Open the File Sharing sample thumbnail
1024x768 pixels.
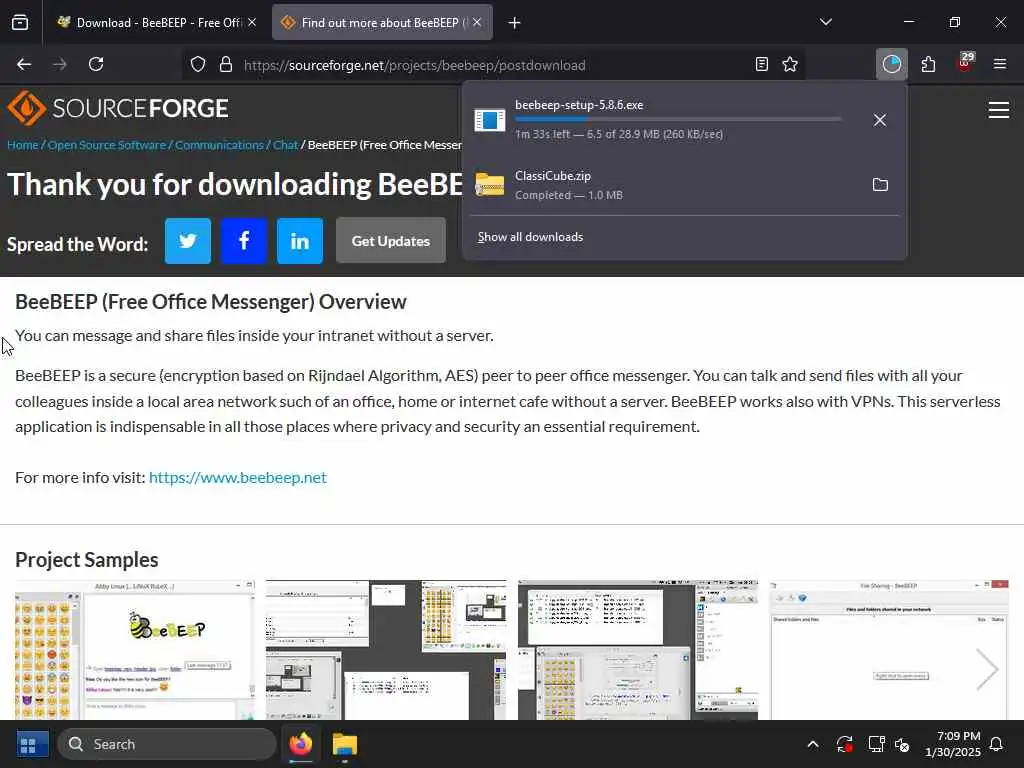coord(889,650)
